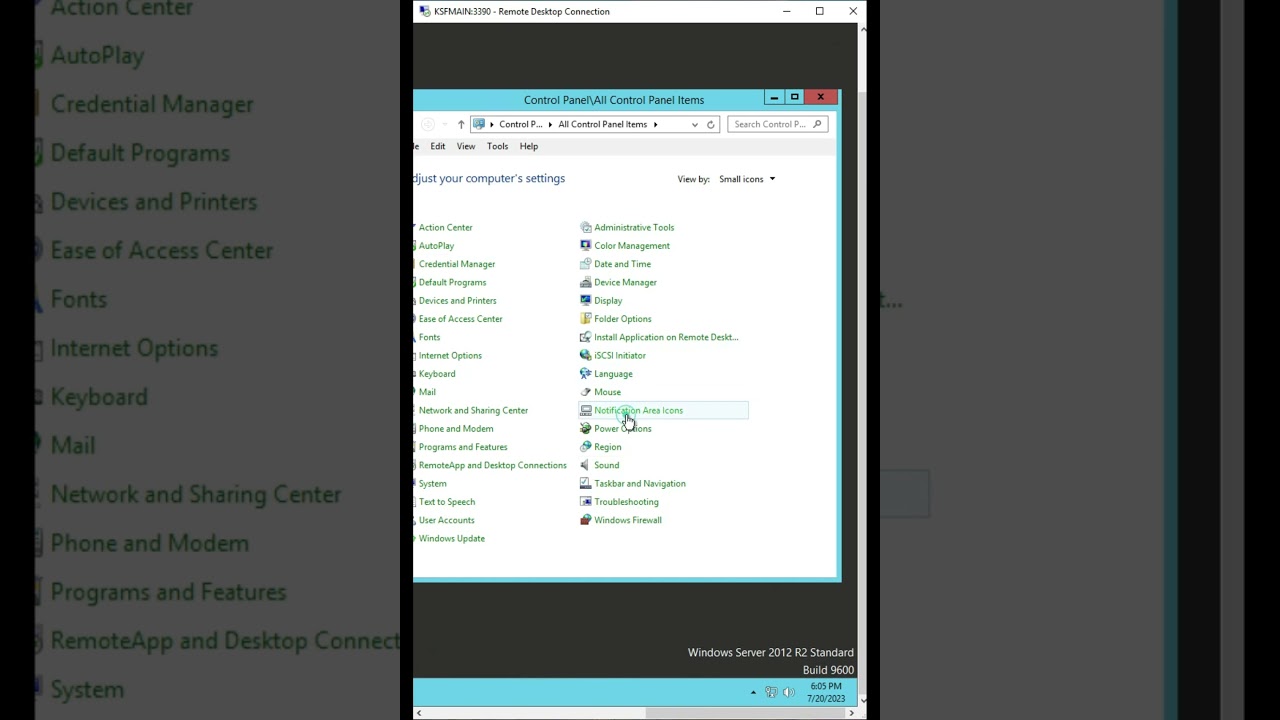Show hidden tray icons arrow

(x=753, y=692)
